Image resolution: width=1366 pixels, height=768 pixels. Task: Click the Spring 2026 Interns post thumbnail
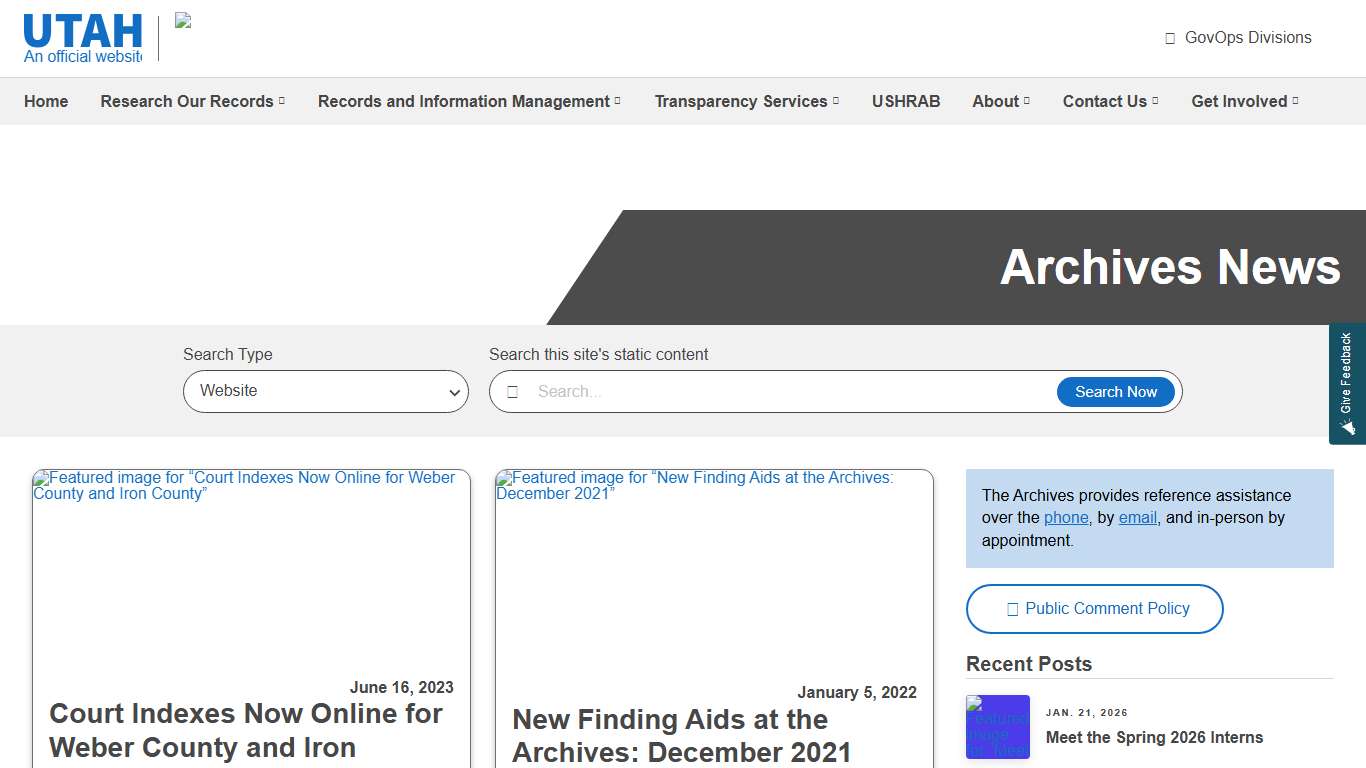coord(998,727)
